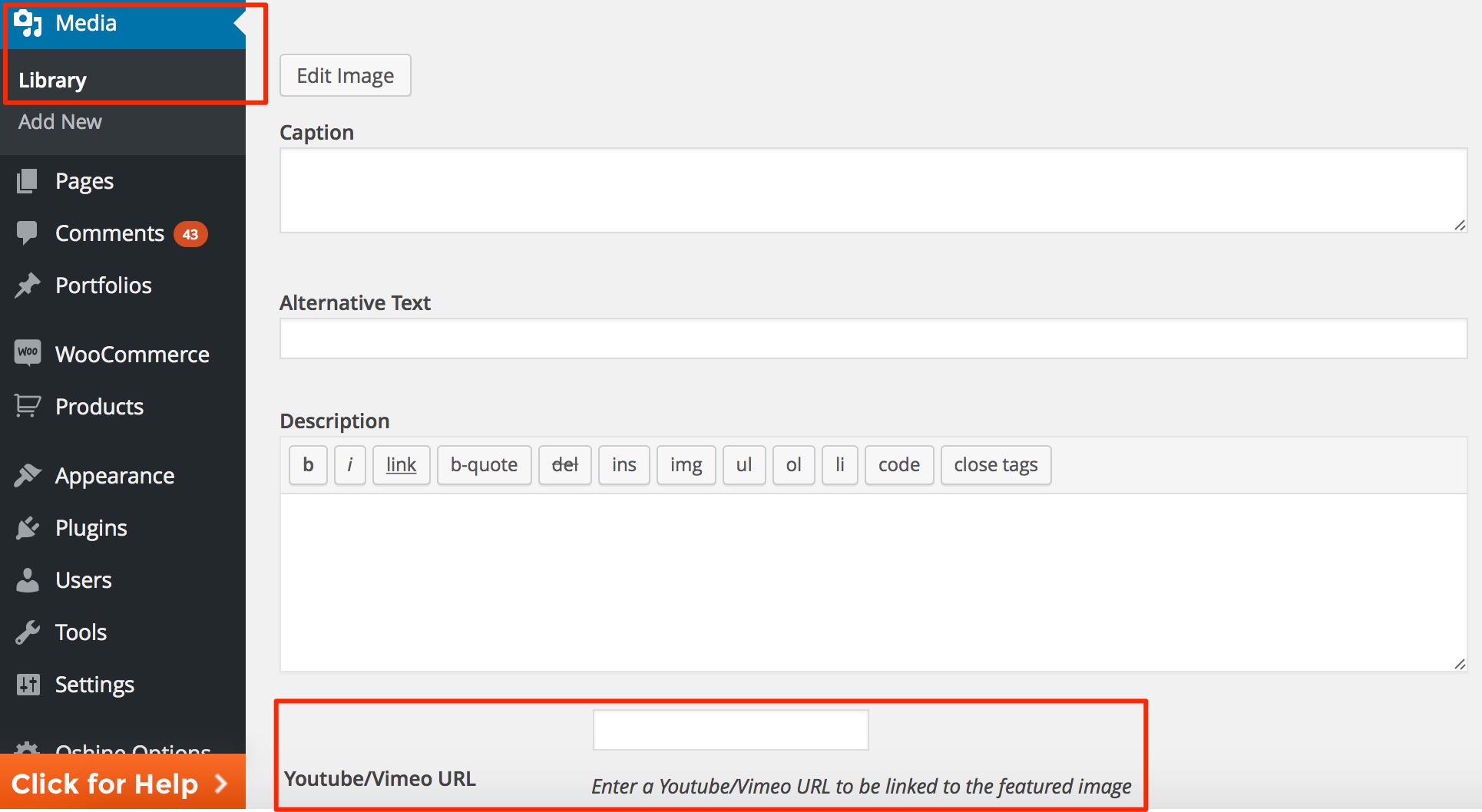This screenshot has height=812, width=1482.
Task: Click the Appearance paintbrush icon
Action: click(x=28, y=476)
